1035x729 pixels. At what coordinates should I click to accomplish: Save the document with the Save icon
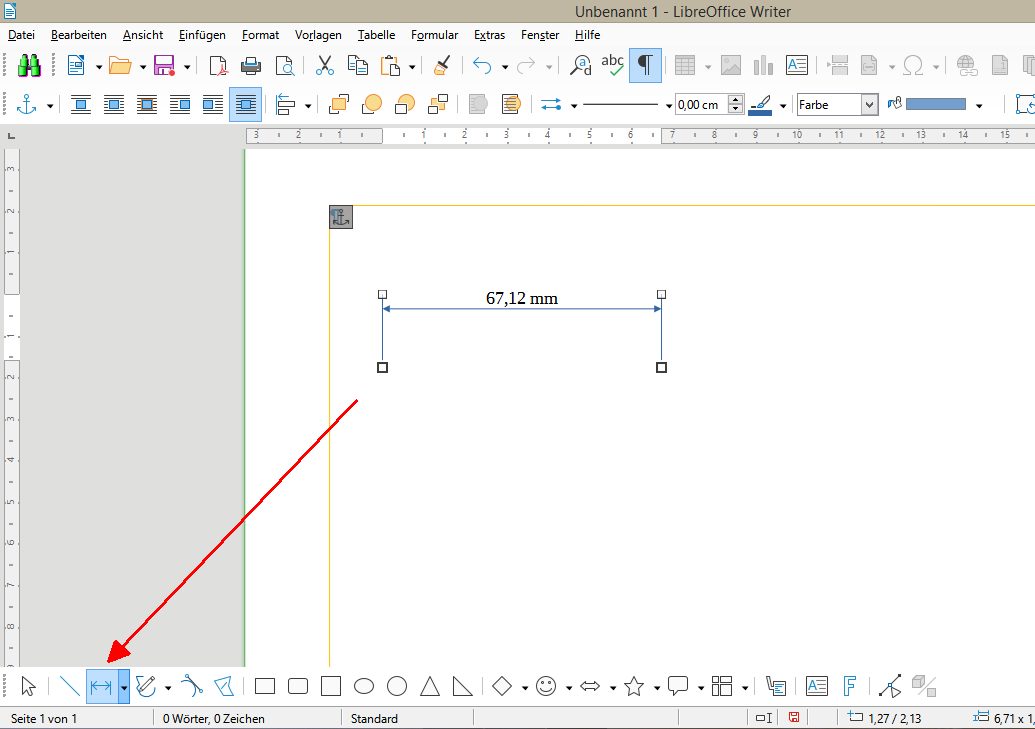pos(164,65)
